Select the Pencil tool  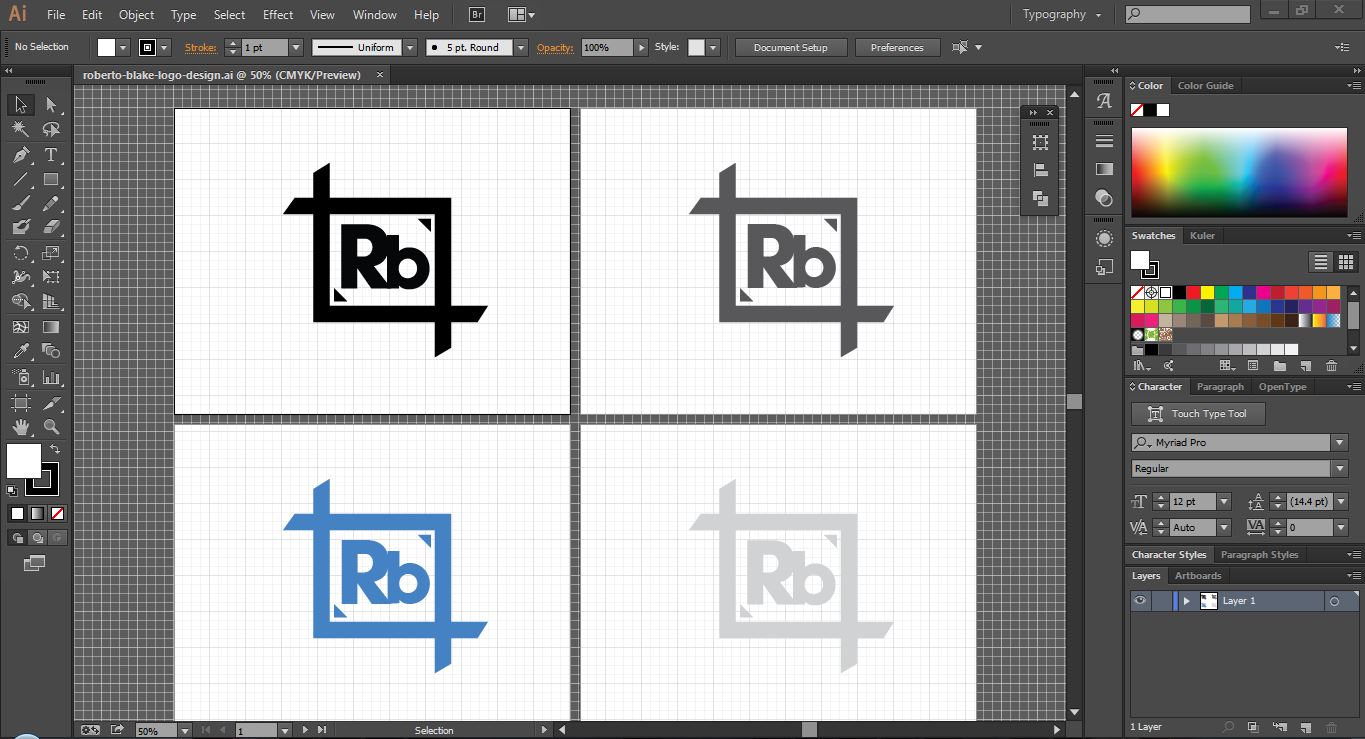51,203
